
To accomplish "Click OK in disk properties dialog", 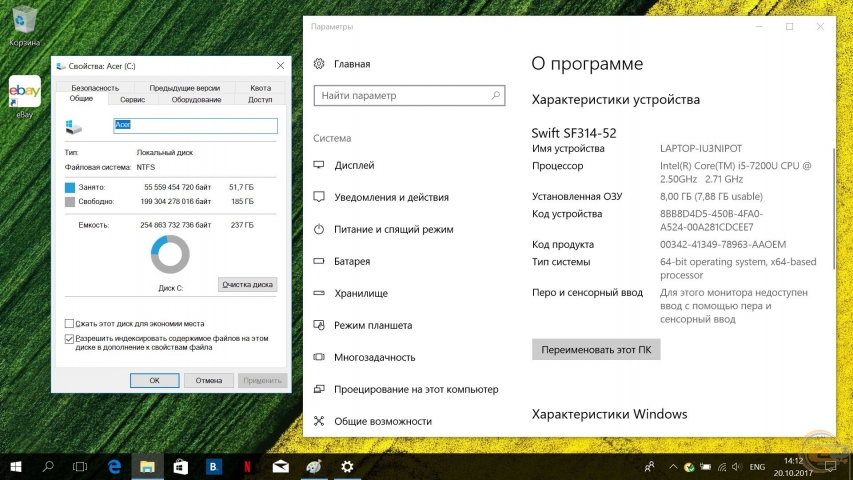I will (x=154, y=380).
